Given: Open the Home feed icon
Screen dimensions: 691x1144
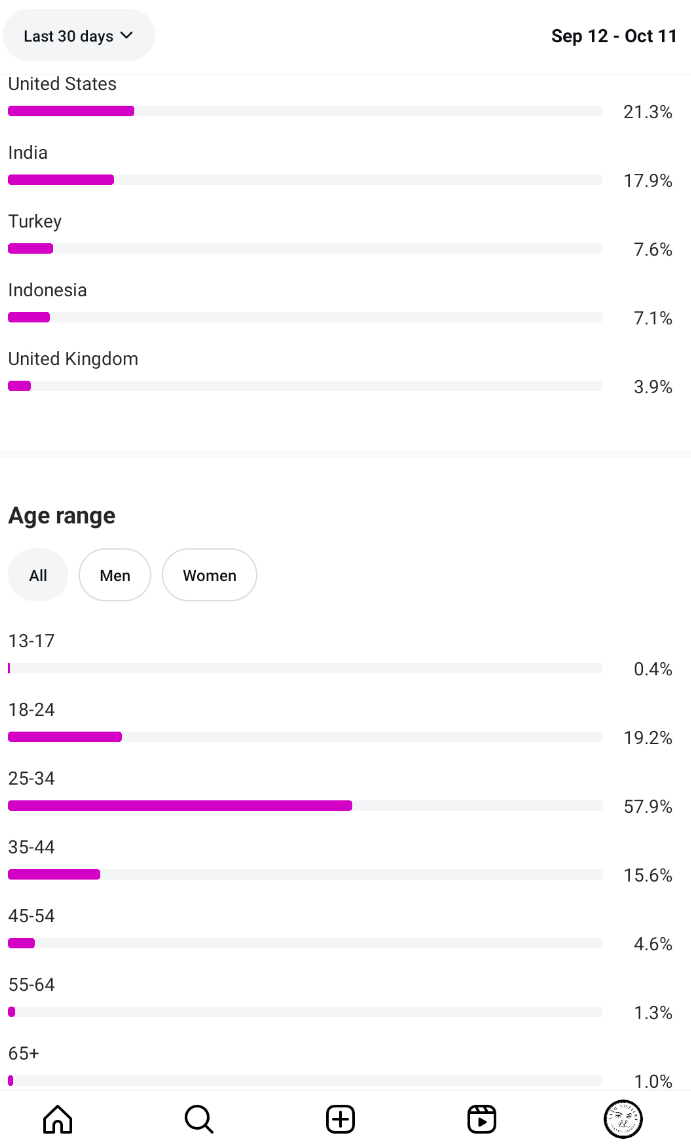Looking at the screenshot, I should point(58,1118).
